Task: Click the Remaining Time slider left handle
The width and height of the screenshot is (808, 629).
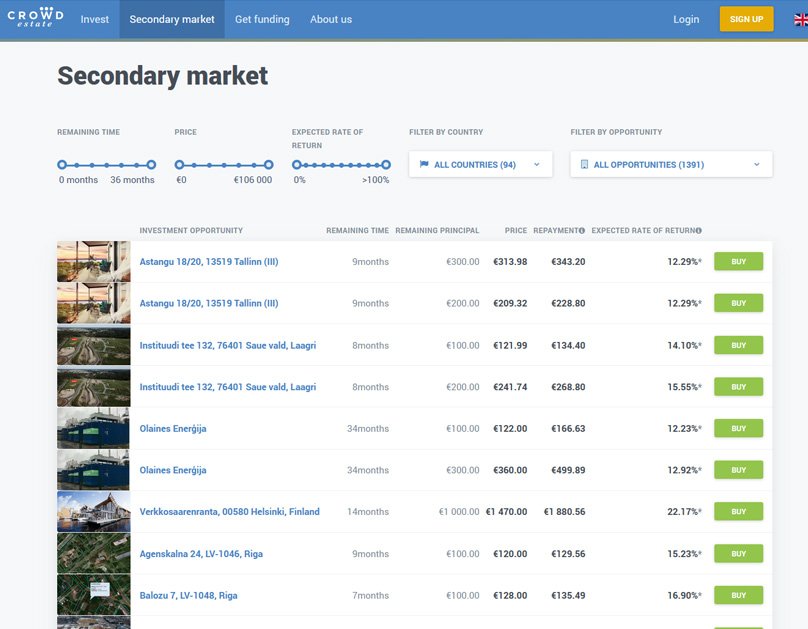Action: pyautogui.click(x=62, y=165)
